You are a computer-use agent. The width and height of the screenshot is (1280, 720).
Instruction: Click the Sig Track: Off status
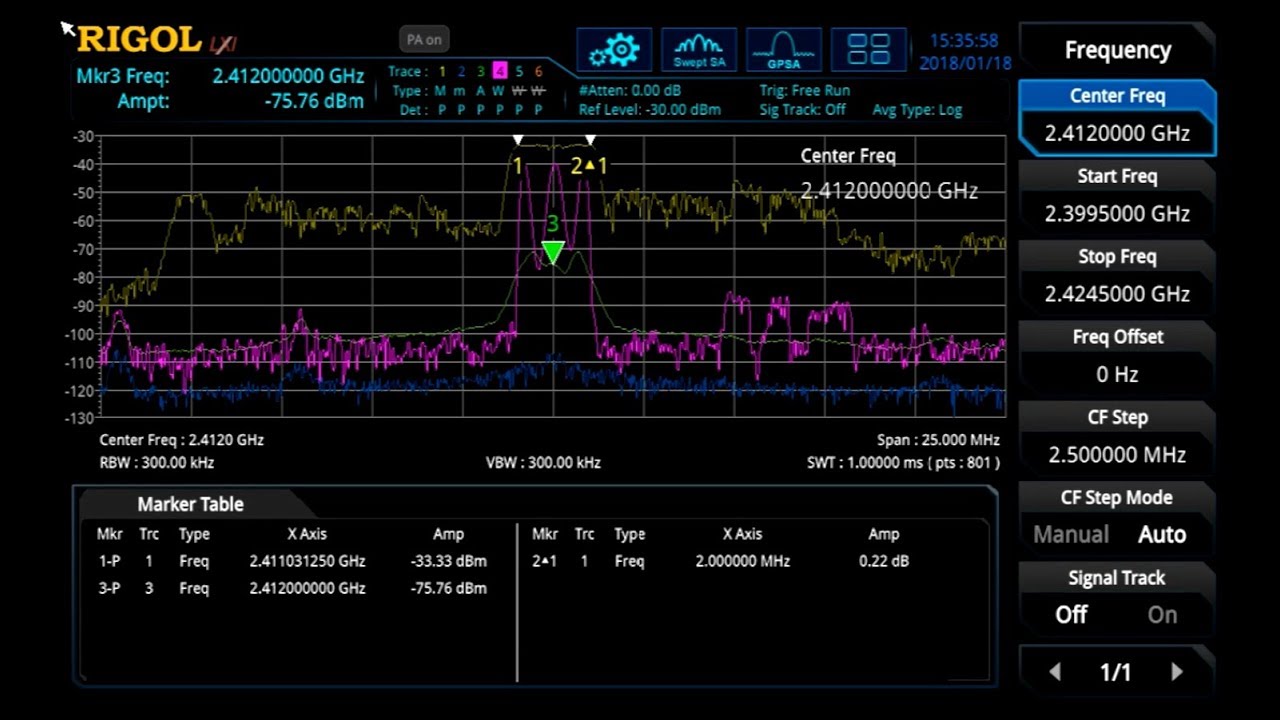click(802, 110)
